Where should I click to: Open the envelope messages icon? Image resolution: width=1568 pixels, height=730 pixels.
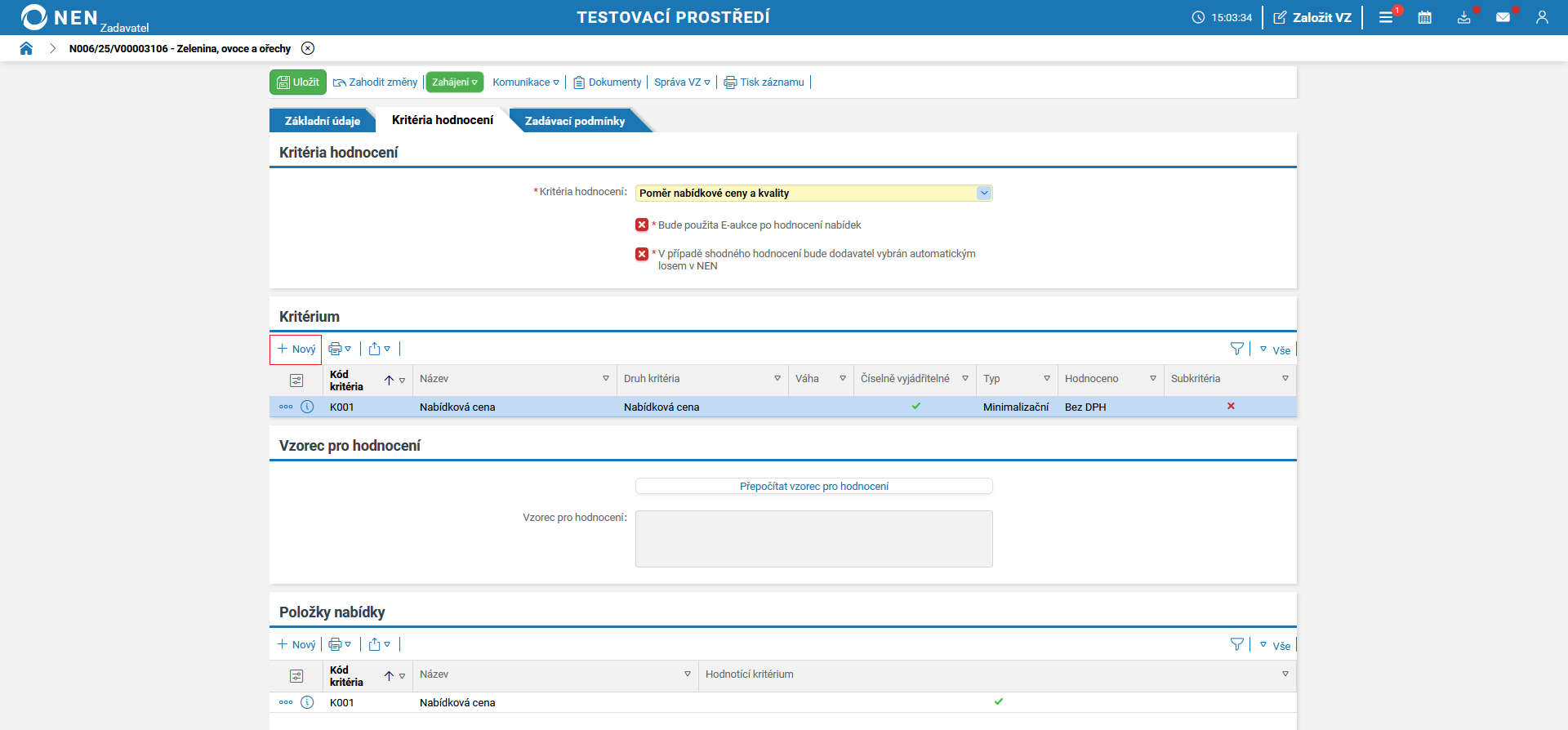pyautogui.click(x=1503, y=17)
